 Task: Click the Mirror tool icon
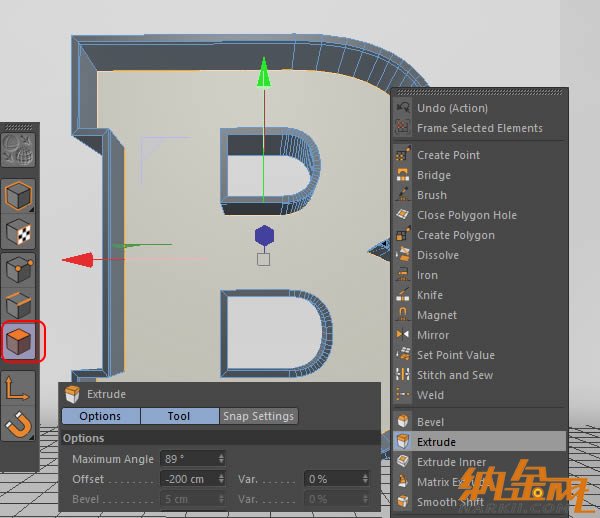(x=403, y=334)
